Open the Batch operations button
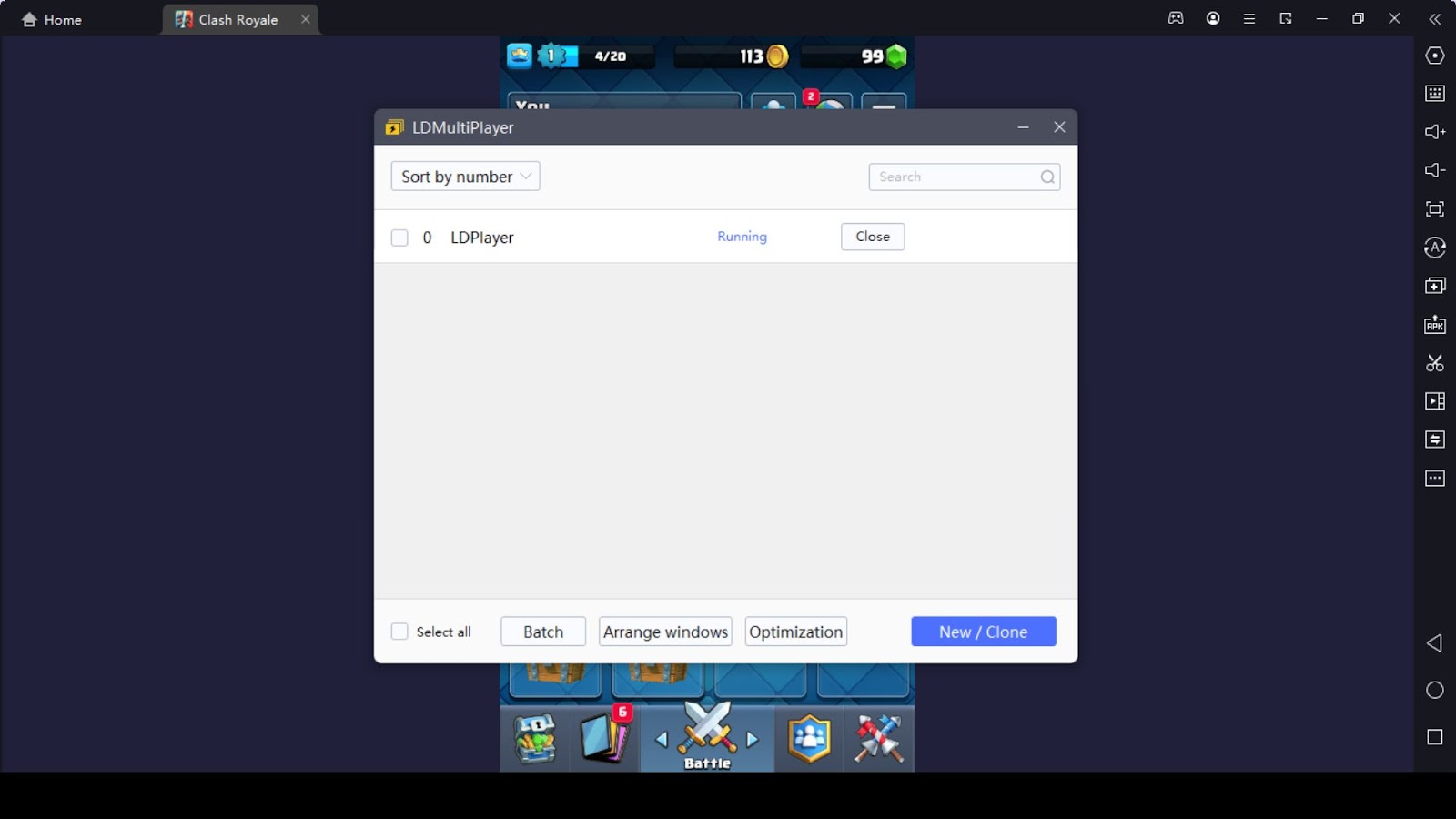Image resolution: width=1456 pixels, height=819 pixels. coord(543,632)
